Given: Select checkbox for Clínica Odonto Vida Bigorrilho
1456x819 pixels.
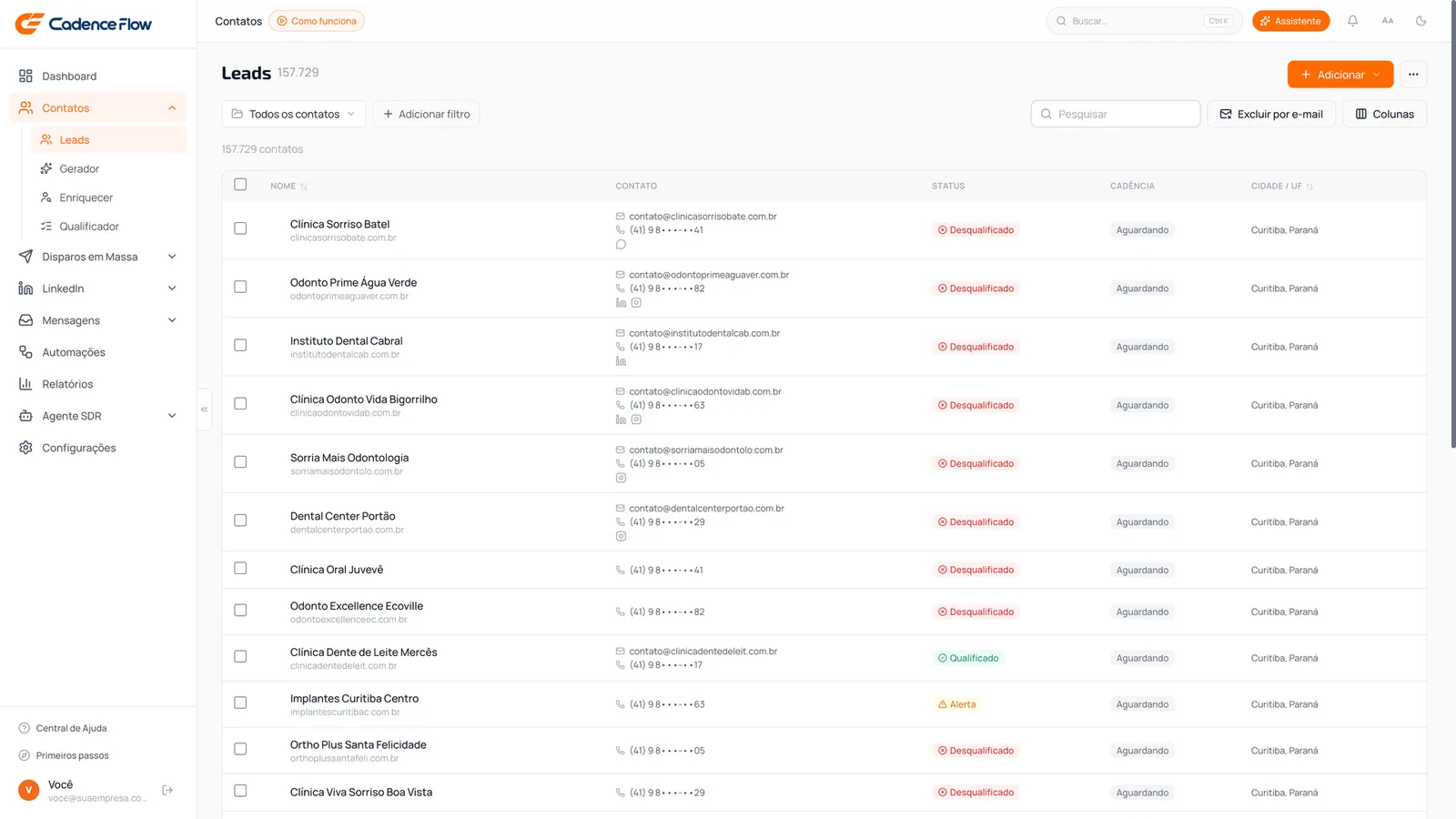Looking at the screenshot, I should point(240,403).
